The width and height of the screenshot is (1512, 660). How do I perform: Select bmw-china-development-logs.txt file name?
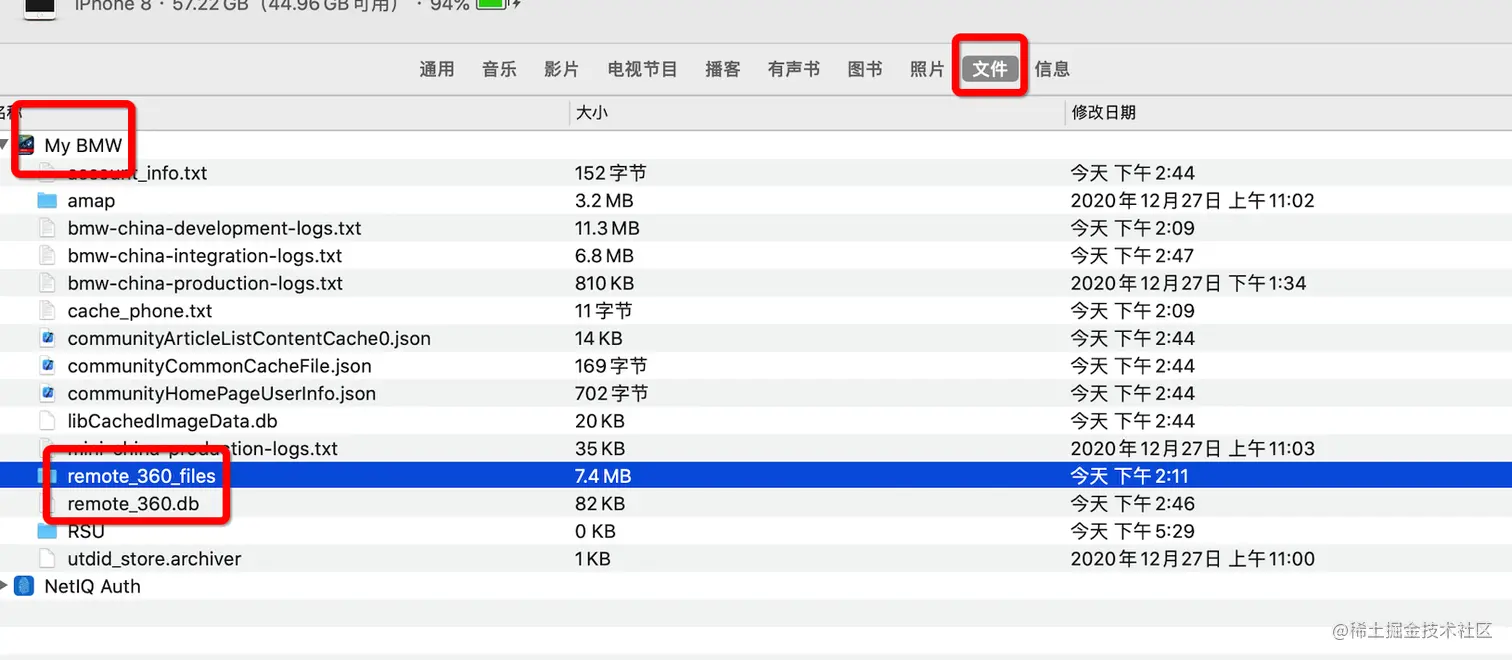(214, 228)
